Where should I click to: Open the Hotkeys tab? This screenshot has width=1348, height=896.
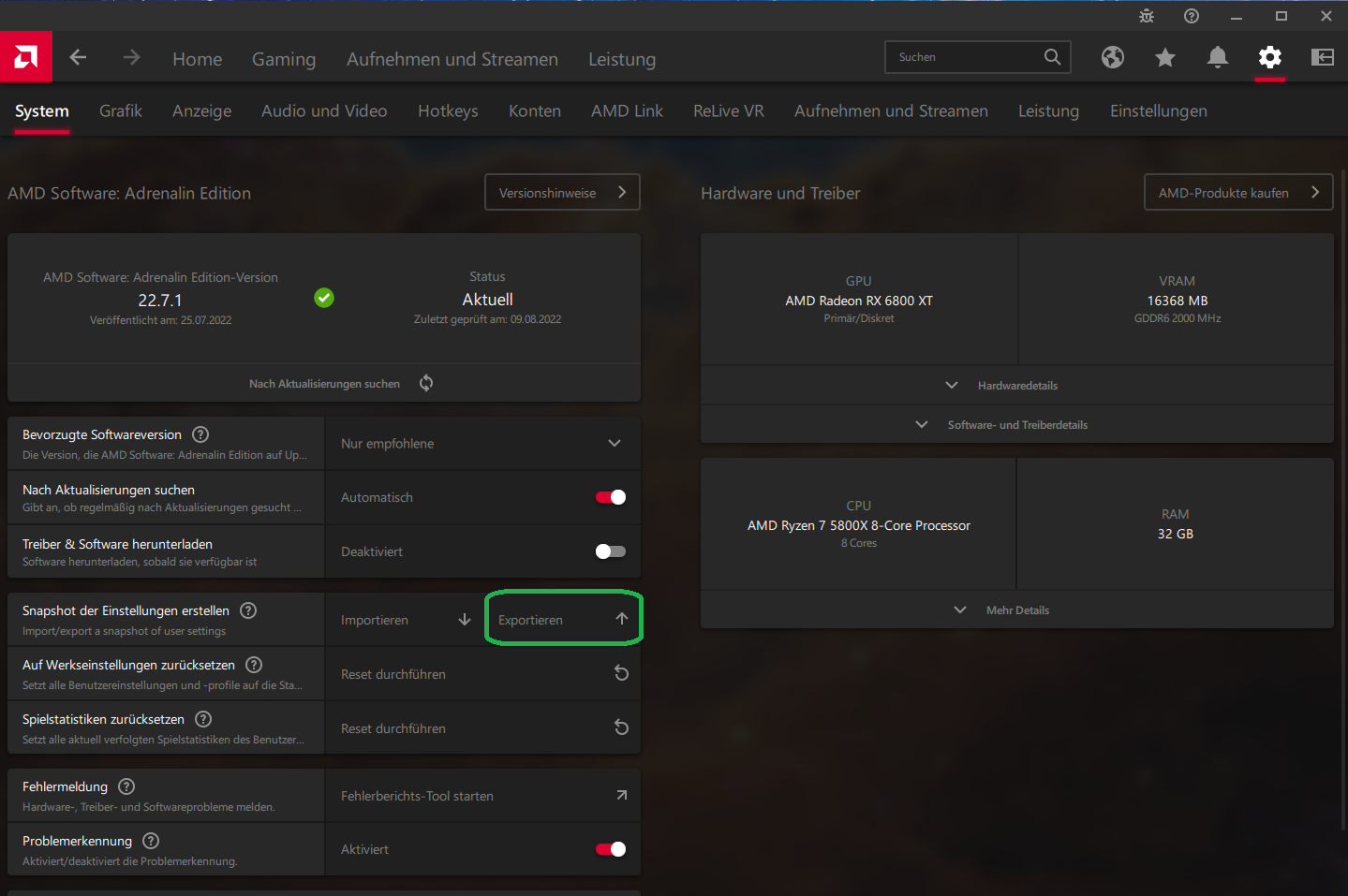(x=448, y=110)
